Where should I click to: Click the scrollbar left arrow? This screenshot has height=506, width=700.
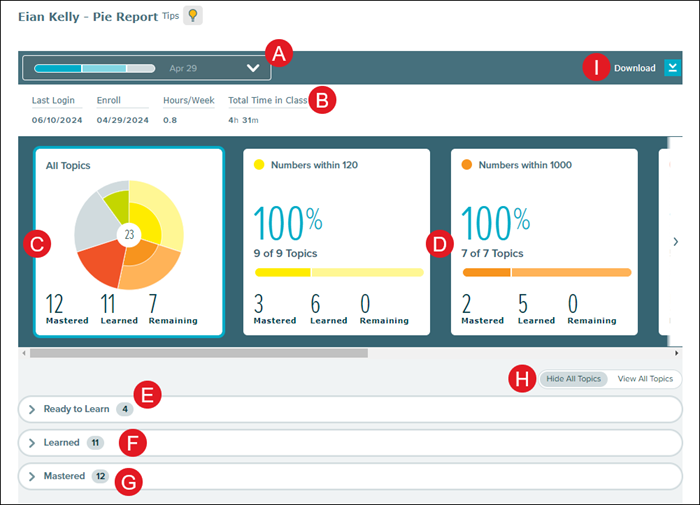pos(23,353)
